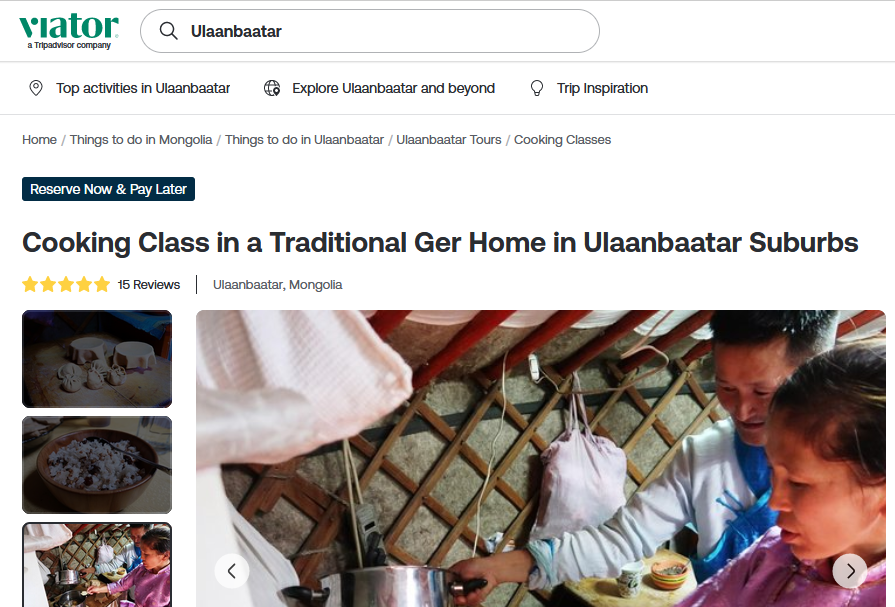895x607 pixels.
Task: Click the globe icon beside Explore Ulaanbaatar
Action: point(272,88)
